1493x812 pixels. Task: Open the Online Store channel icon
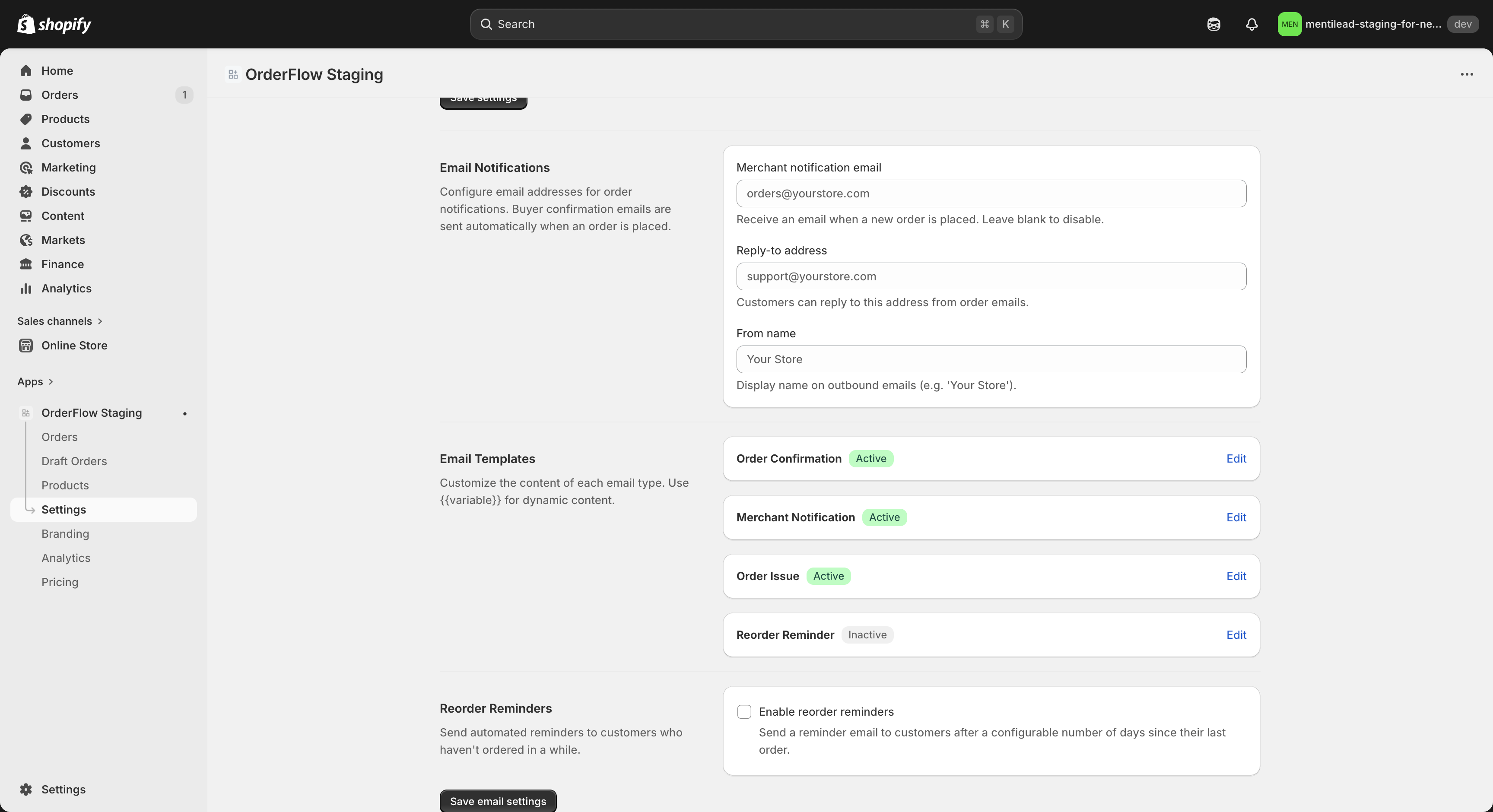[27, 346]
